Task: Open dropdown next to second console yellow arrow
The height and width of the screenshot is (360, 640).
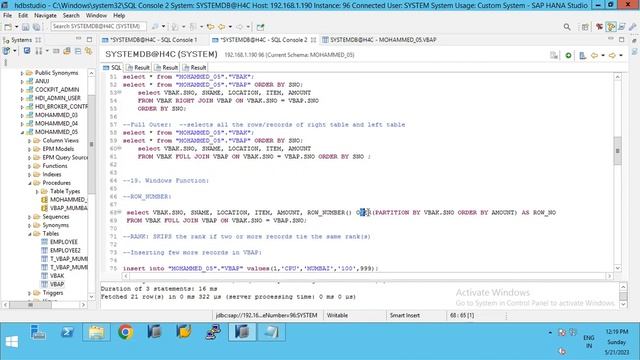Action: (621, 55)
